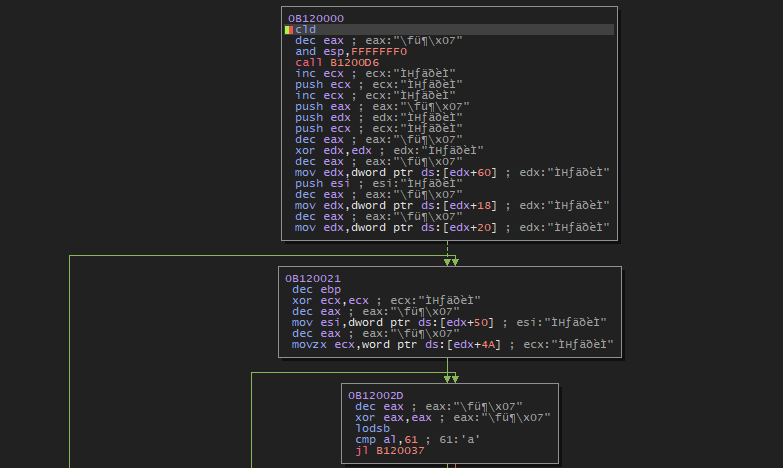Select the cld instruction line

[x=306, y=29]
